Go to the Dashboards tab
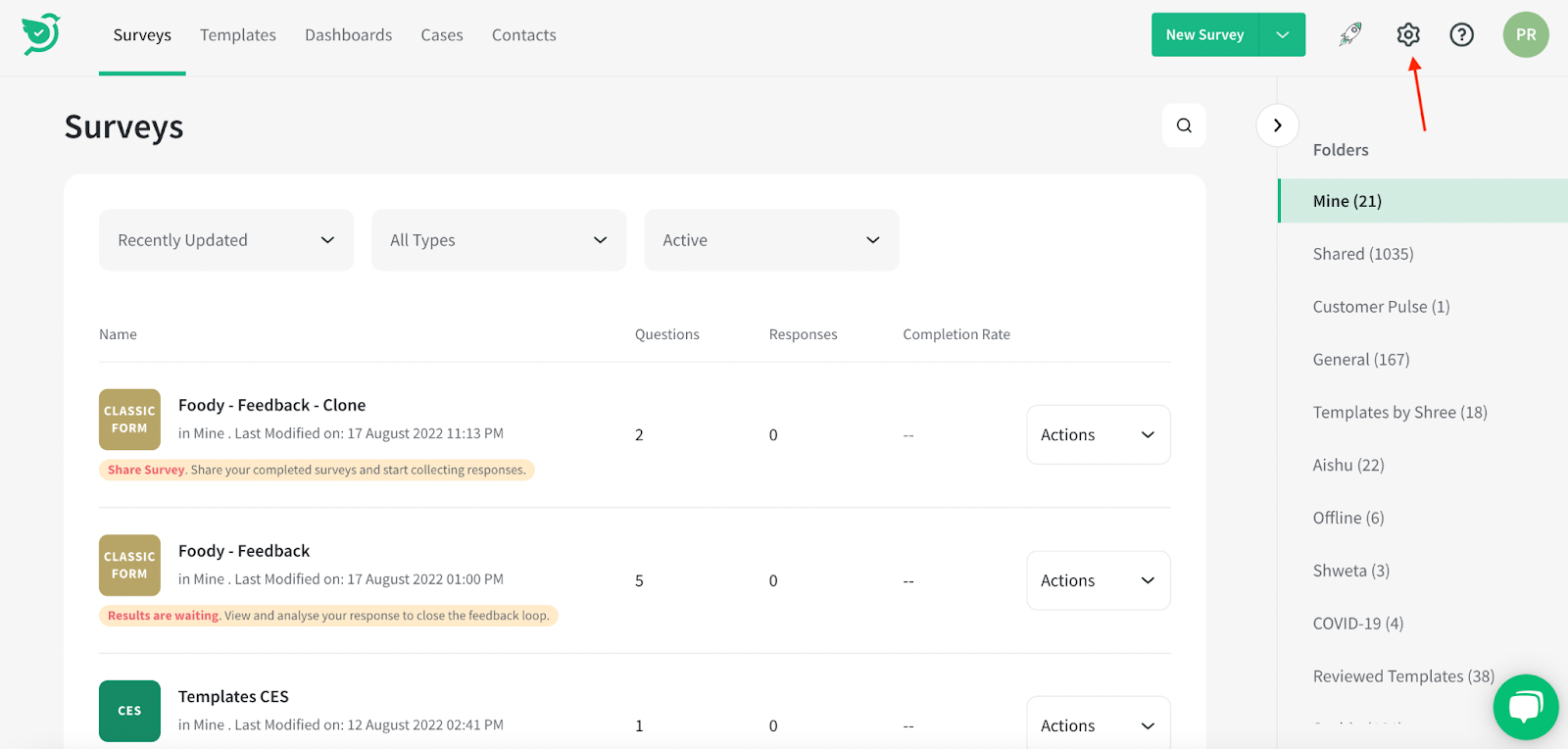The width and height of the screenshot is (1568, 749). pyautogui.click(x=348, y=35)
